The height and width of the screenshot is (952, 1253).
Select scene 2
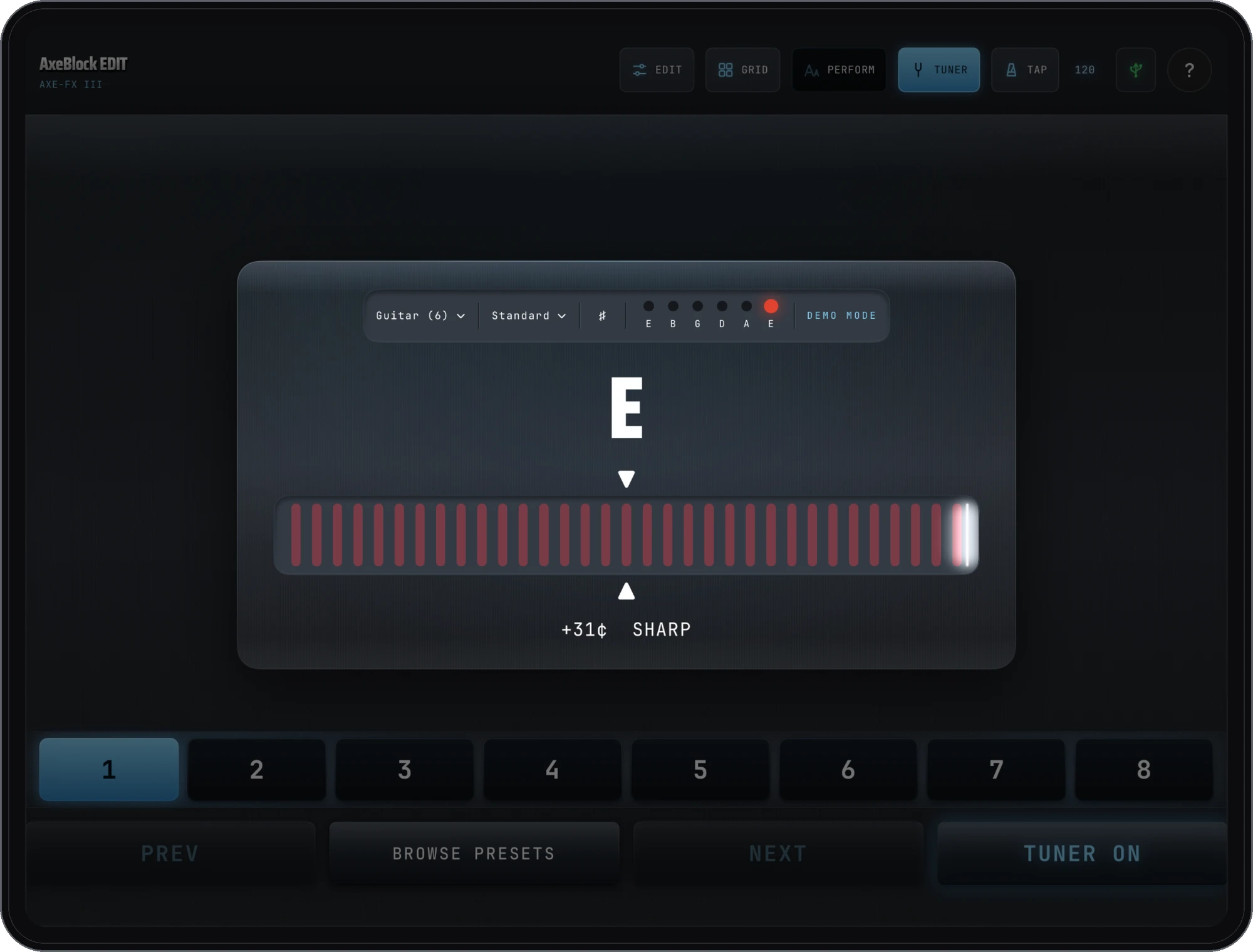tap(257, 769)
